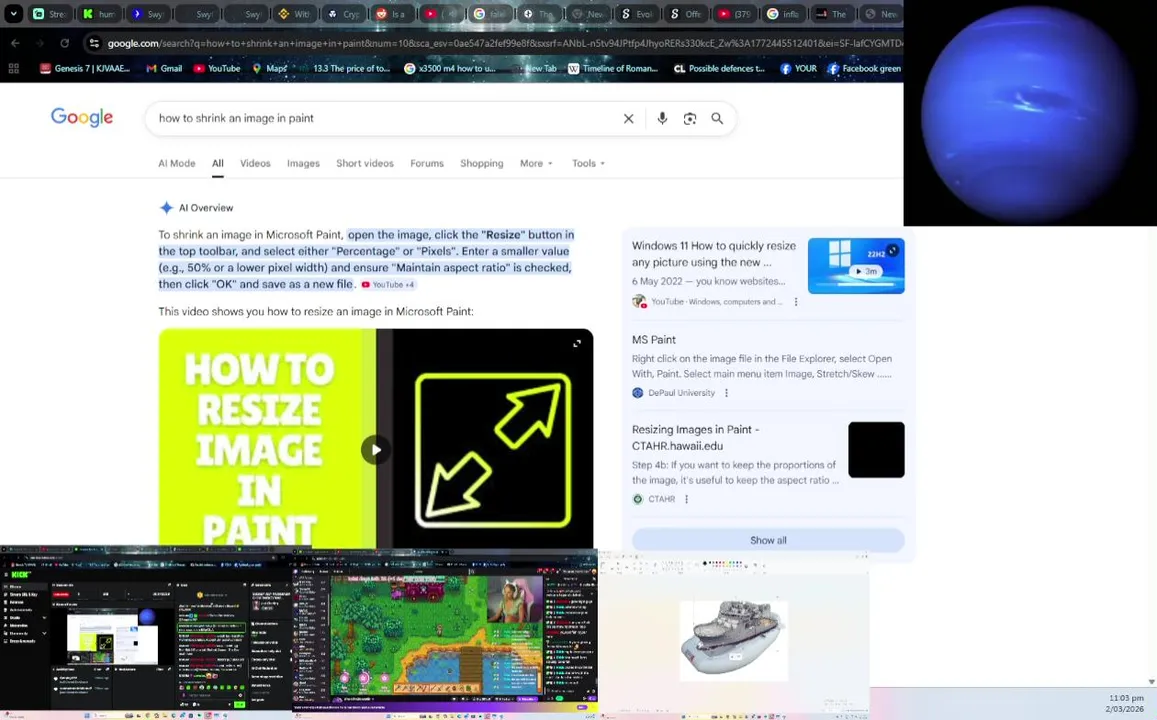
Task: Open options for DePaul University source
Action: click(726, 393)
